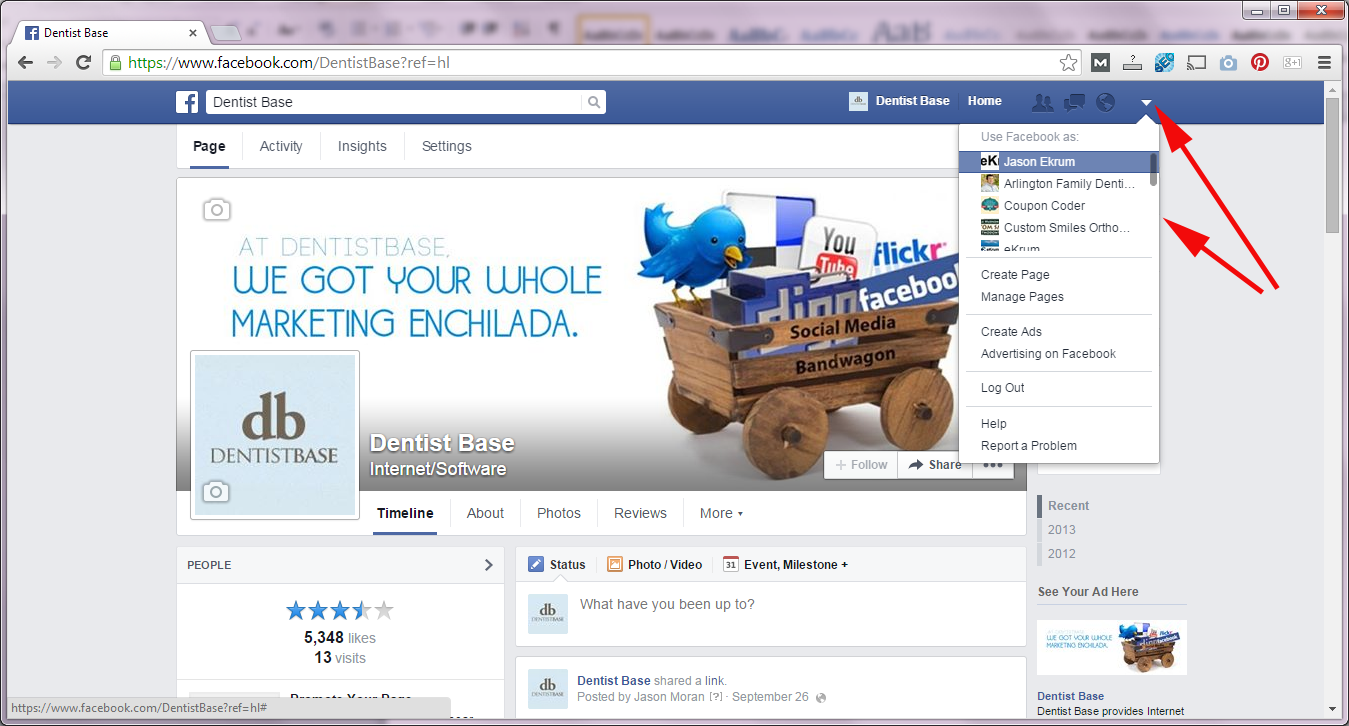Select the Timeline tab
This screenshot has height=726, width=1349.
tap(405, 513)
